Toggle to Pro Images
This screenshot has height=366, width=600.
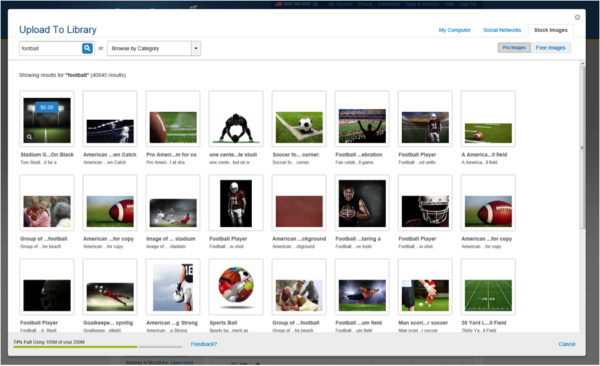coord(514,47)
